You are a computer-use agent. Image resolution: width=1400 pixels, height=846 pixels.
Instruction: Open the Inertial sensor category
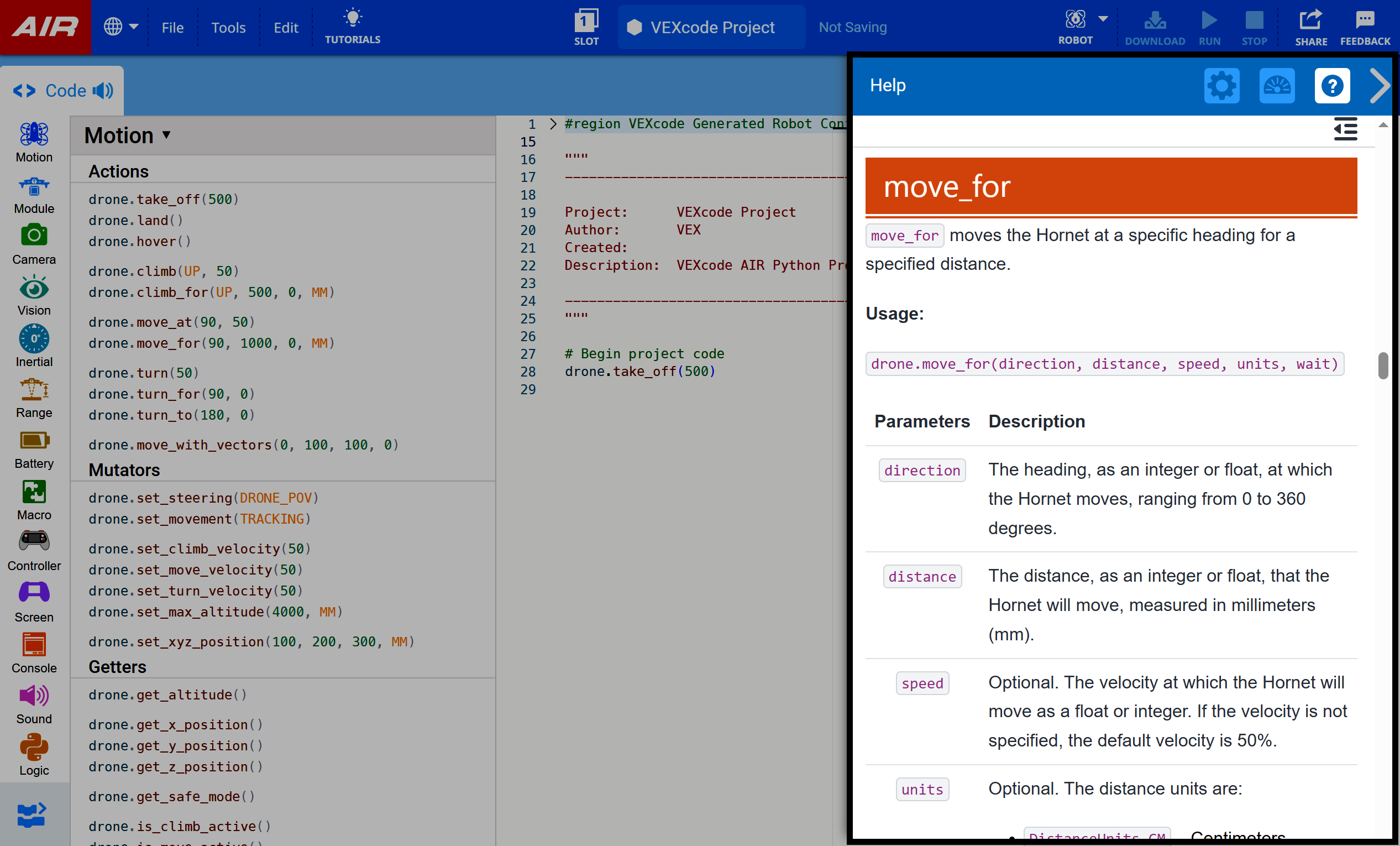coord(34,339)
